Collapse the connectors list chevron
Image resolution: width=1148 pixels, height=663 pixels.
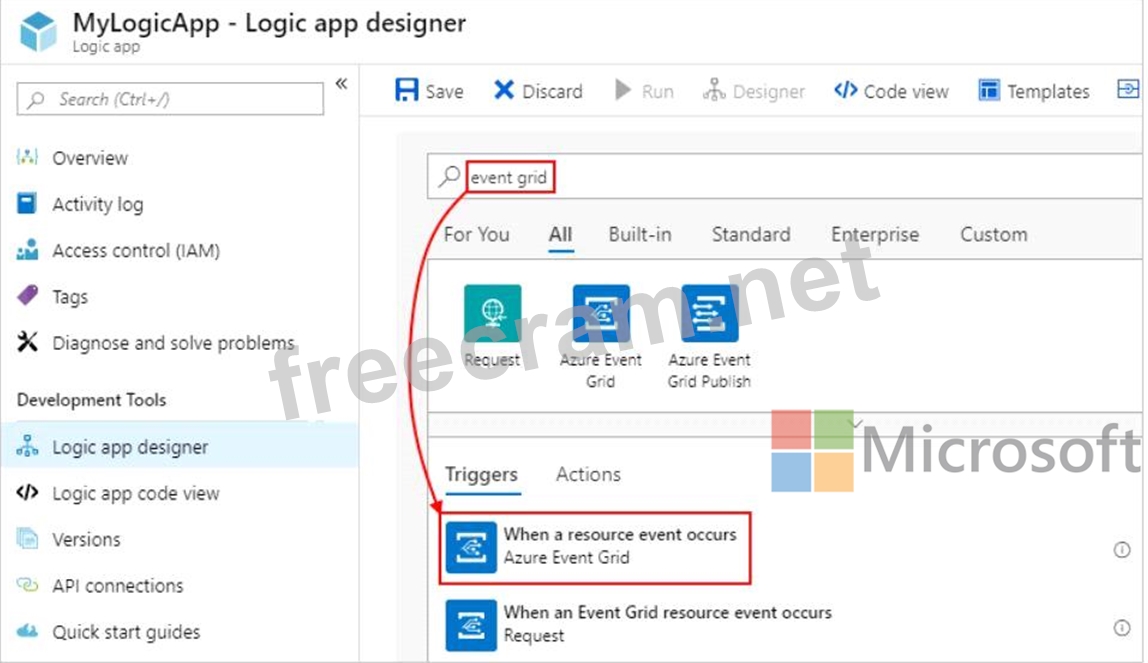[855, 422]
